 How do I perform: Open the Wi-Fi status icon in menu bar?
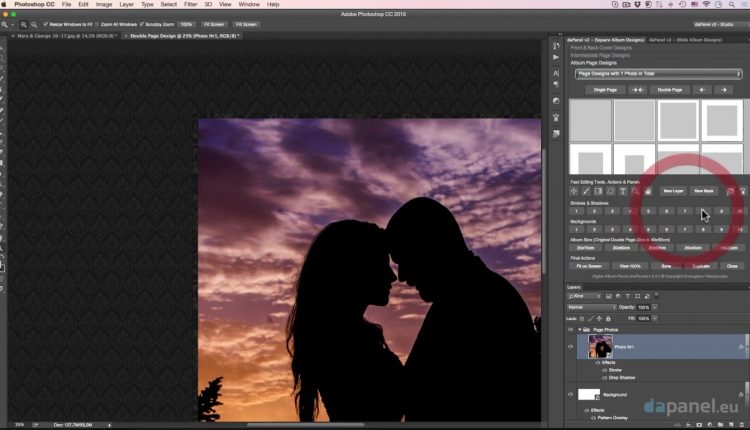(706, 4)
